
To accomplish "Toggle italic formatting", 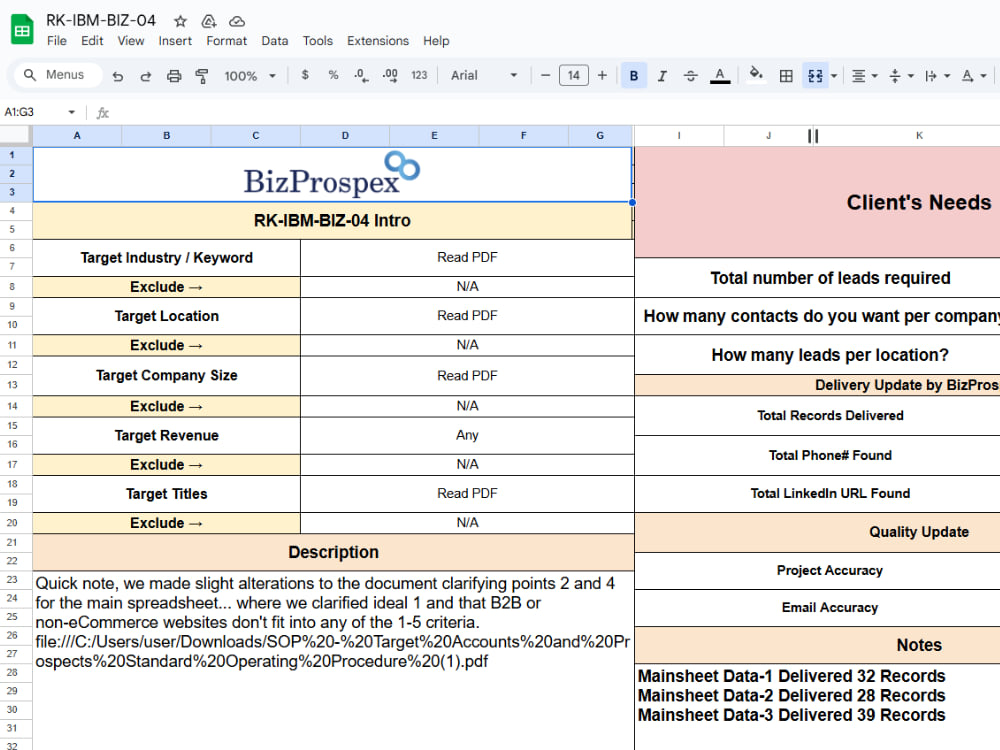I will pyautogui.click(x=662, y=75).
